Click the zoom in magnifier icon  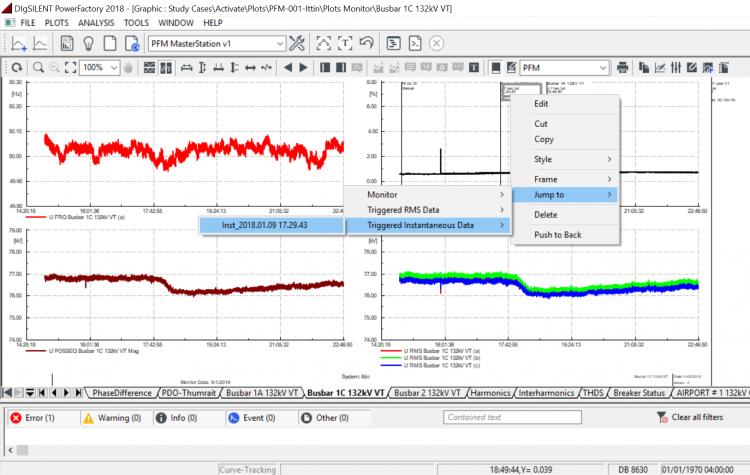click(39, 67)
